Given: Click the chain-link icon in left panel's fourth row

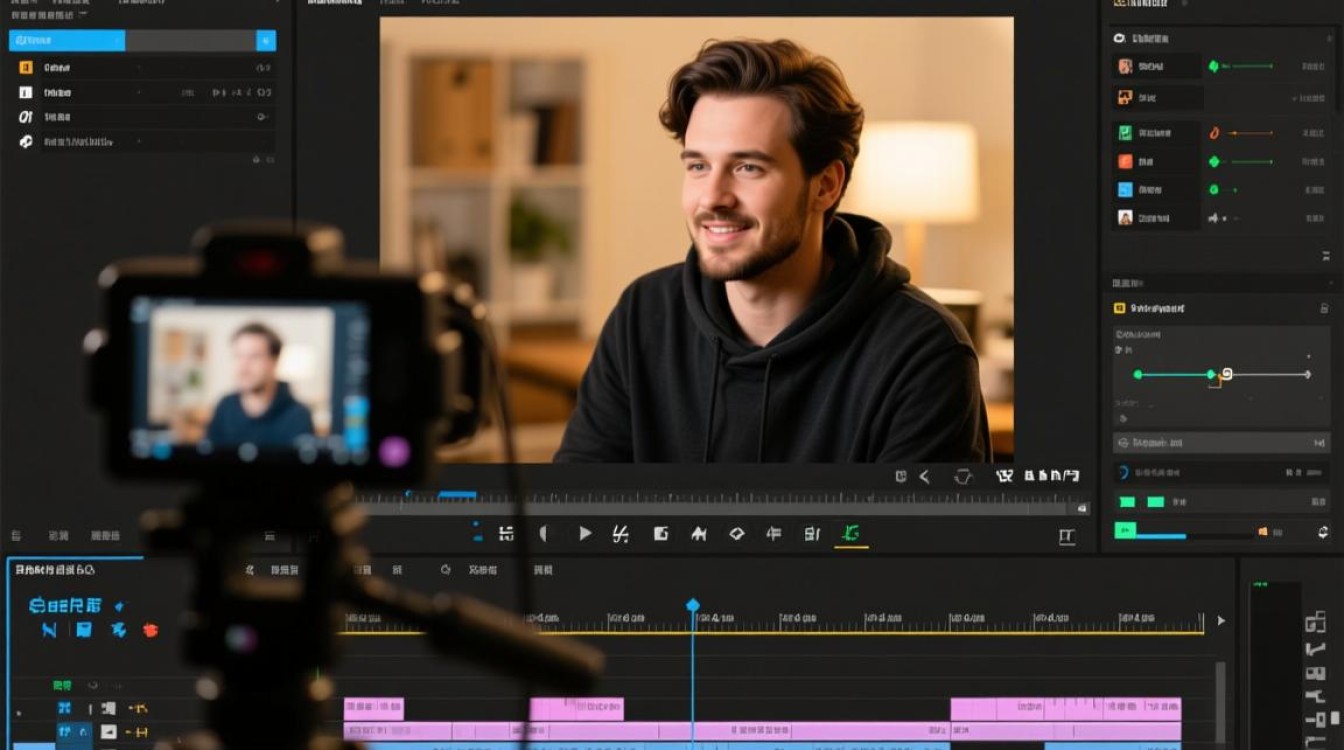Looking at the screenshot, I should click(x=26, y=142).
